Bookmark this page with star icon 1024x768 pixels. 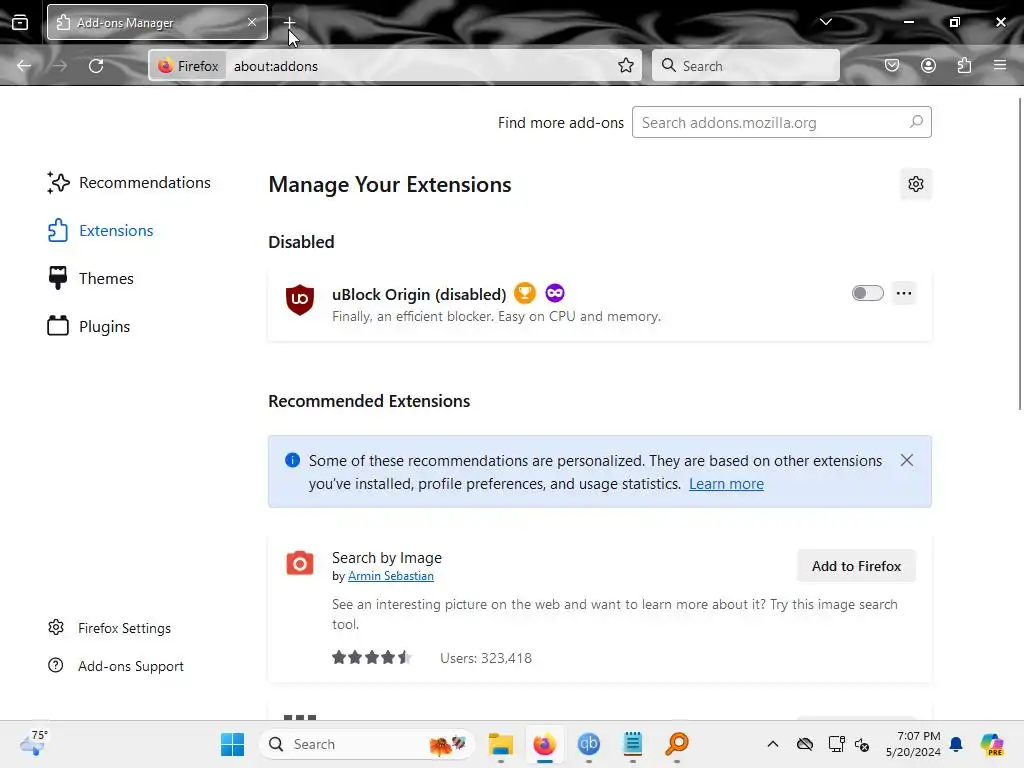tap(626, 66)
